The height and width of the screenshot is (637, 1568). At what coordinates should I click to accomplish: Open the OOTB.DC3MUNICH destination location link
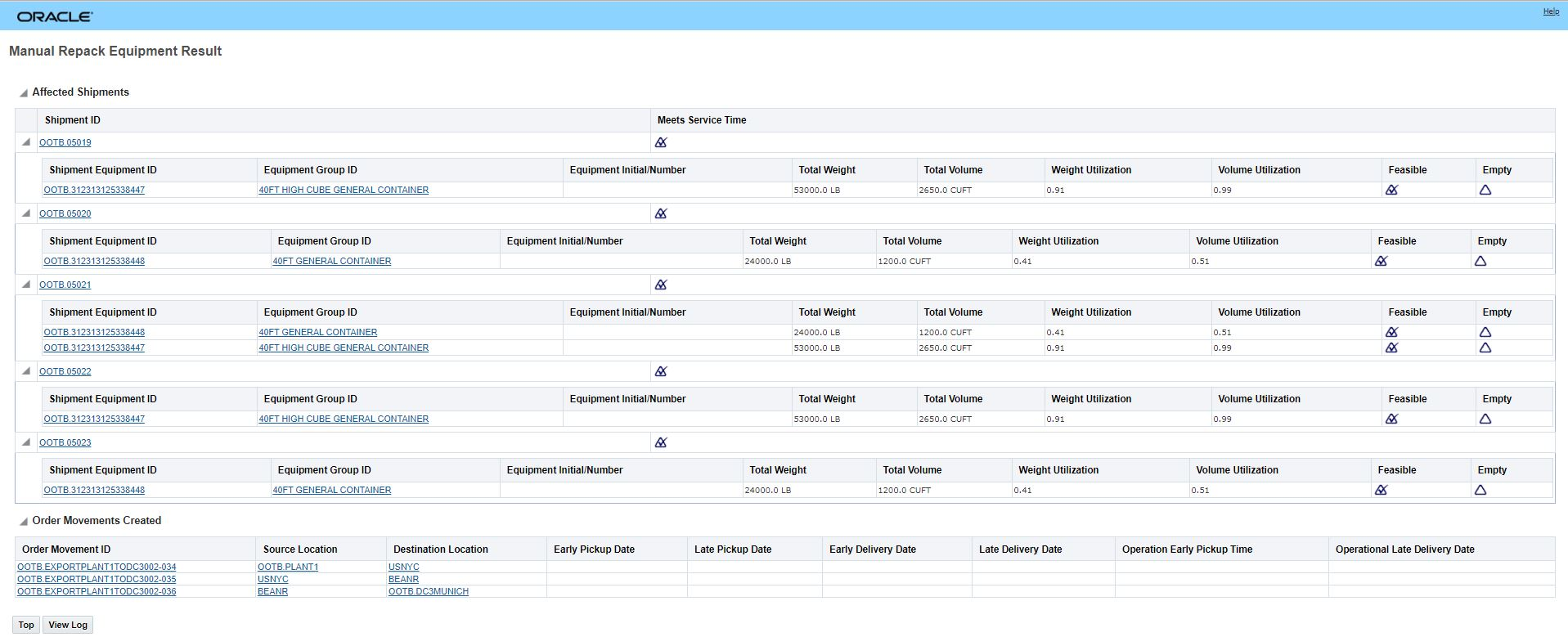click(x=429, y=591)
